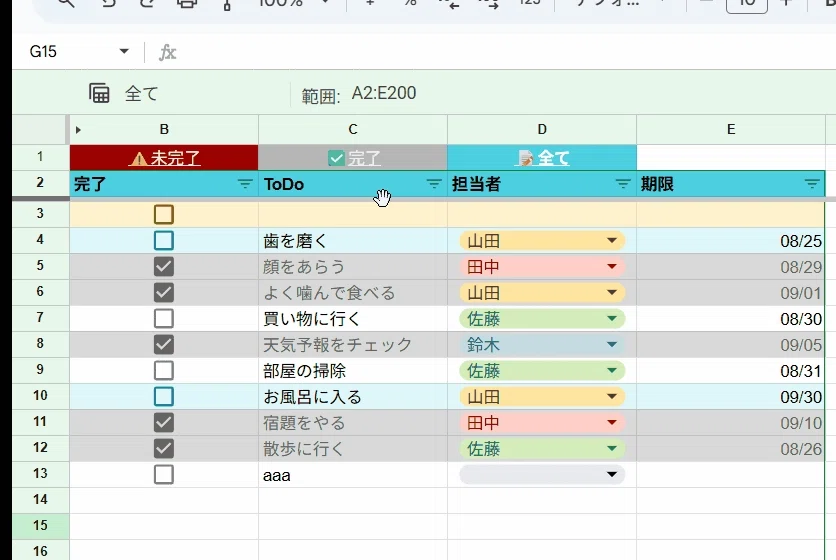Click the font size box in toolbar
Viewport: 836px width, 560px height.
click(x=747, y=4)
